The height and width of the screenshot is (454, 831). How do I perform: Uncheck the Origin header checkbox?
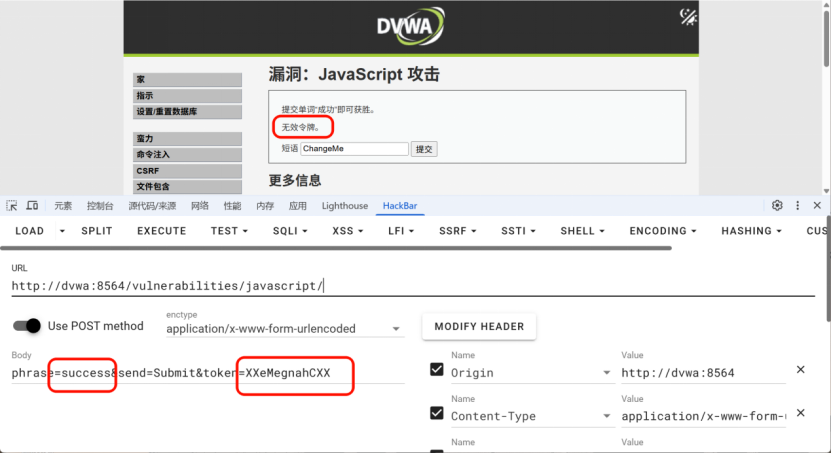point(437,369)
